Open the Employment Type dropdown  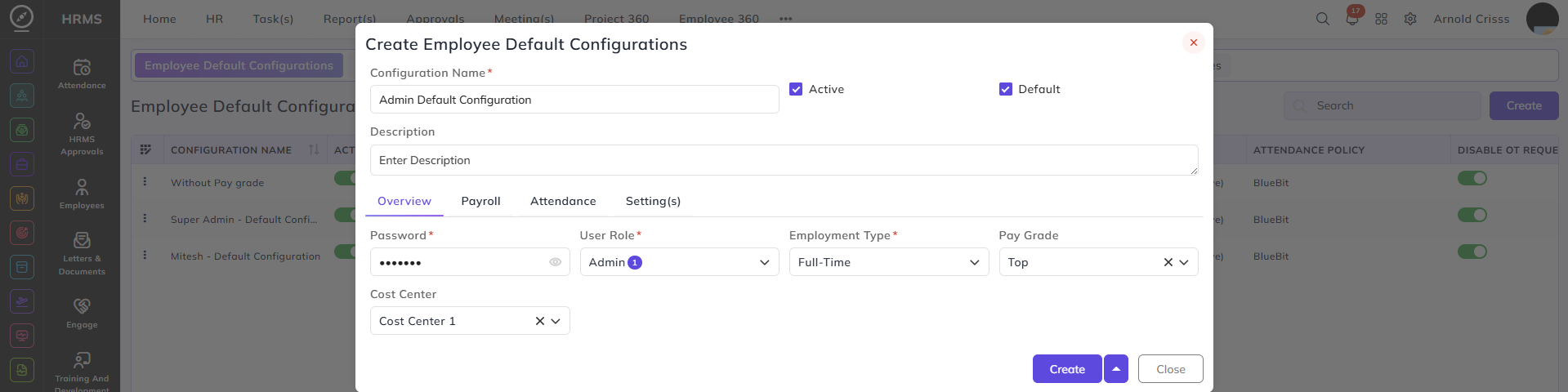coord(889,262)
